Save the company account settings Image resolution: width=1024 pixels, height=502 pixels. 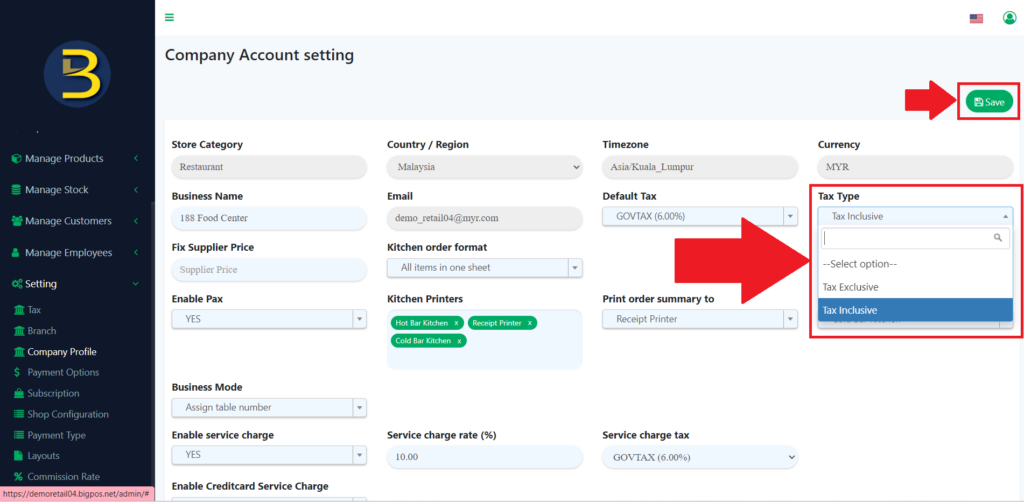(x=989, y=102)
